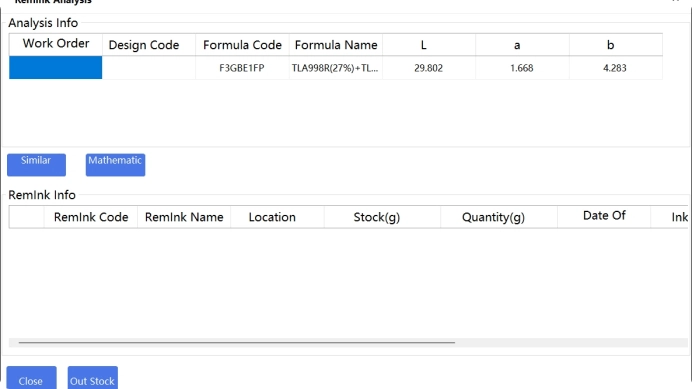Screen dimensions: 692x389
Task: Click the a column header
Action: pyautogui.click(x=523, y=45)
